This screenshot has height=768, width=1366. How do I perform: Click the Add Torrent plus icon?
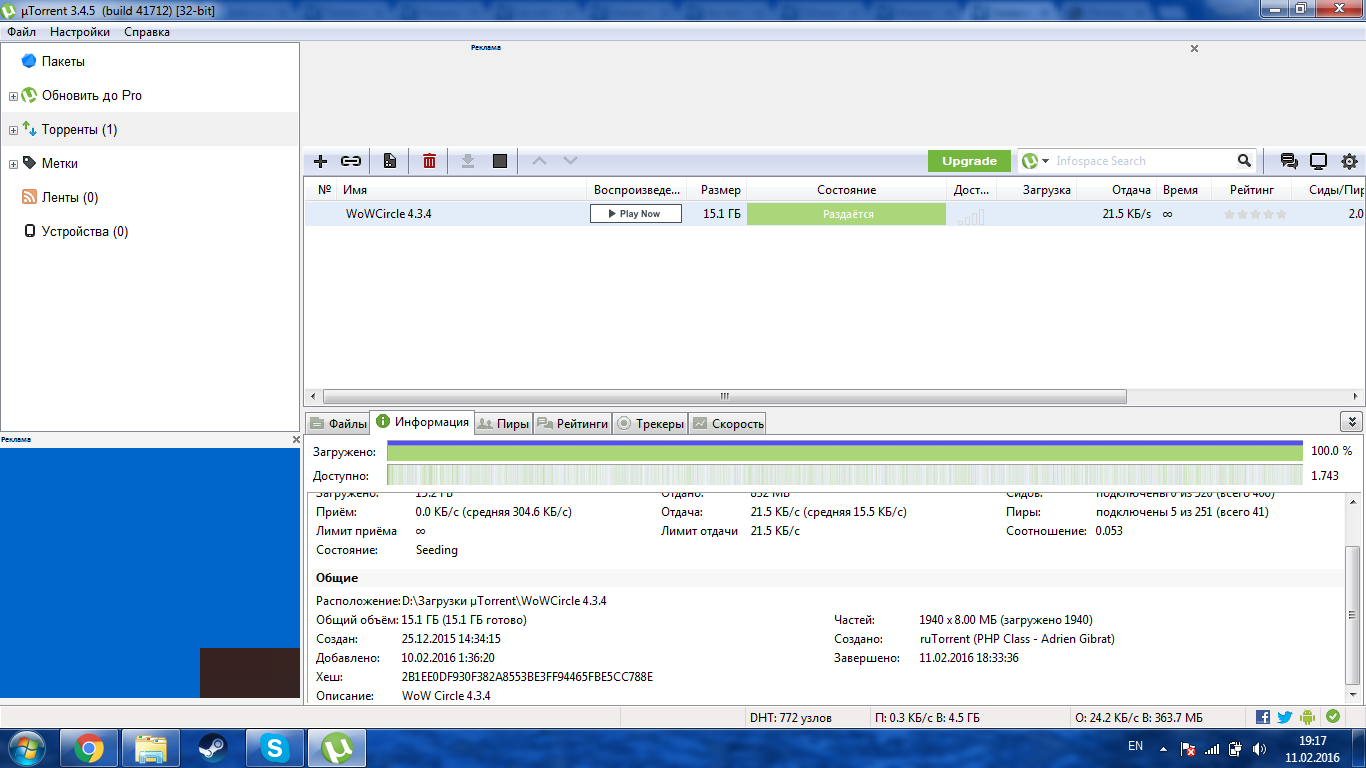pos(321,161)
